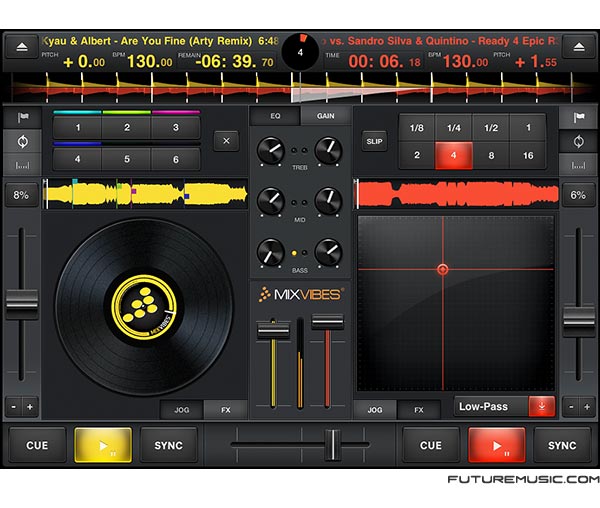The image size is (600, 508).
Task: Click the crossfader handle
Action: coord(333,444)
